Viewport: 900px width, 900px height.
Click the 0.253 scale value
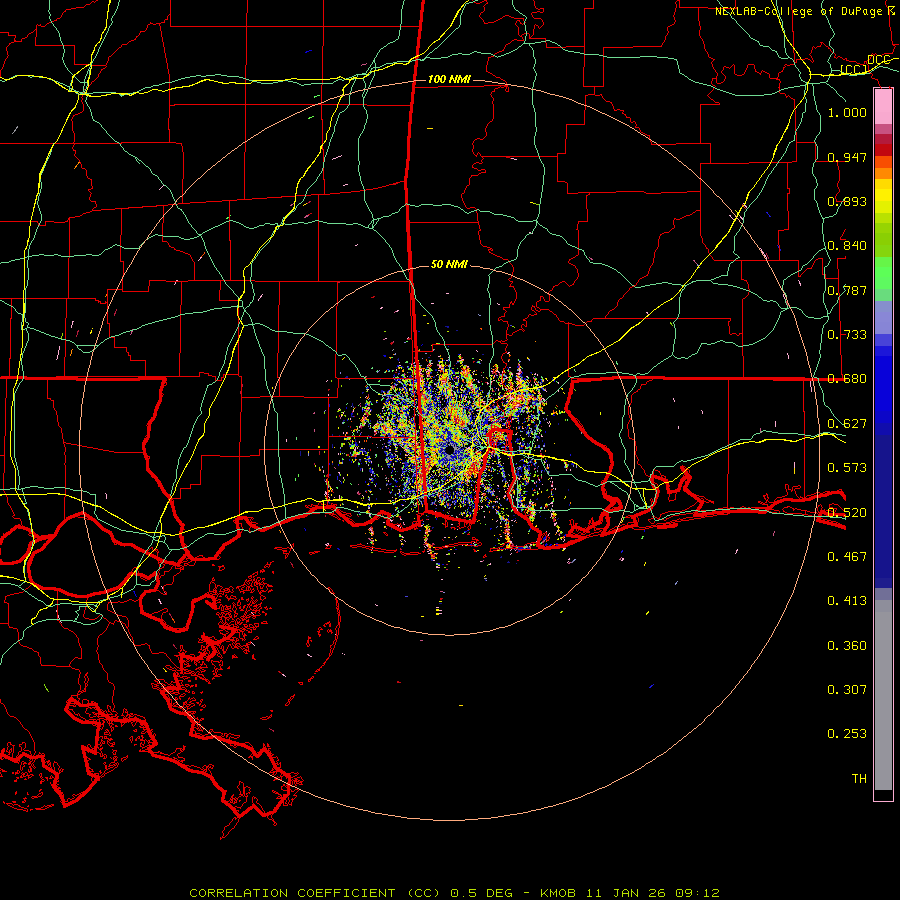click(847, 734)
